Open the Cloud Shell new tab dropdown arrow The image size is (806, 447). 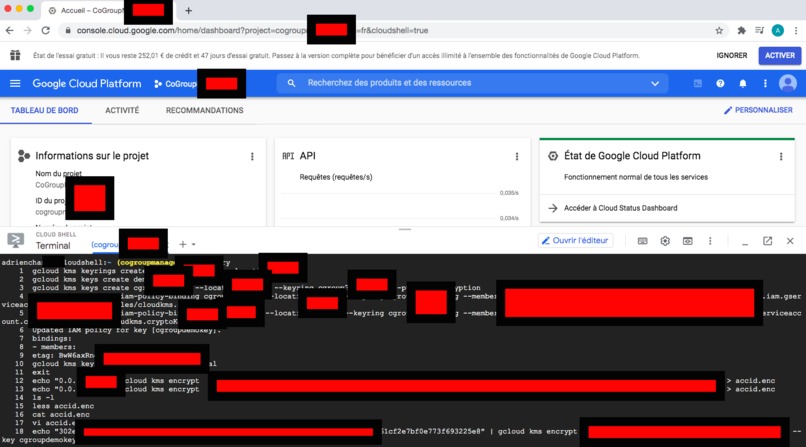pyautogui.click(x=194, y=245)
